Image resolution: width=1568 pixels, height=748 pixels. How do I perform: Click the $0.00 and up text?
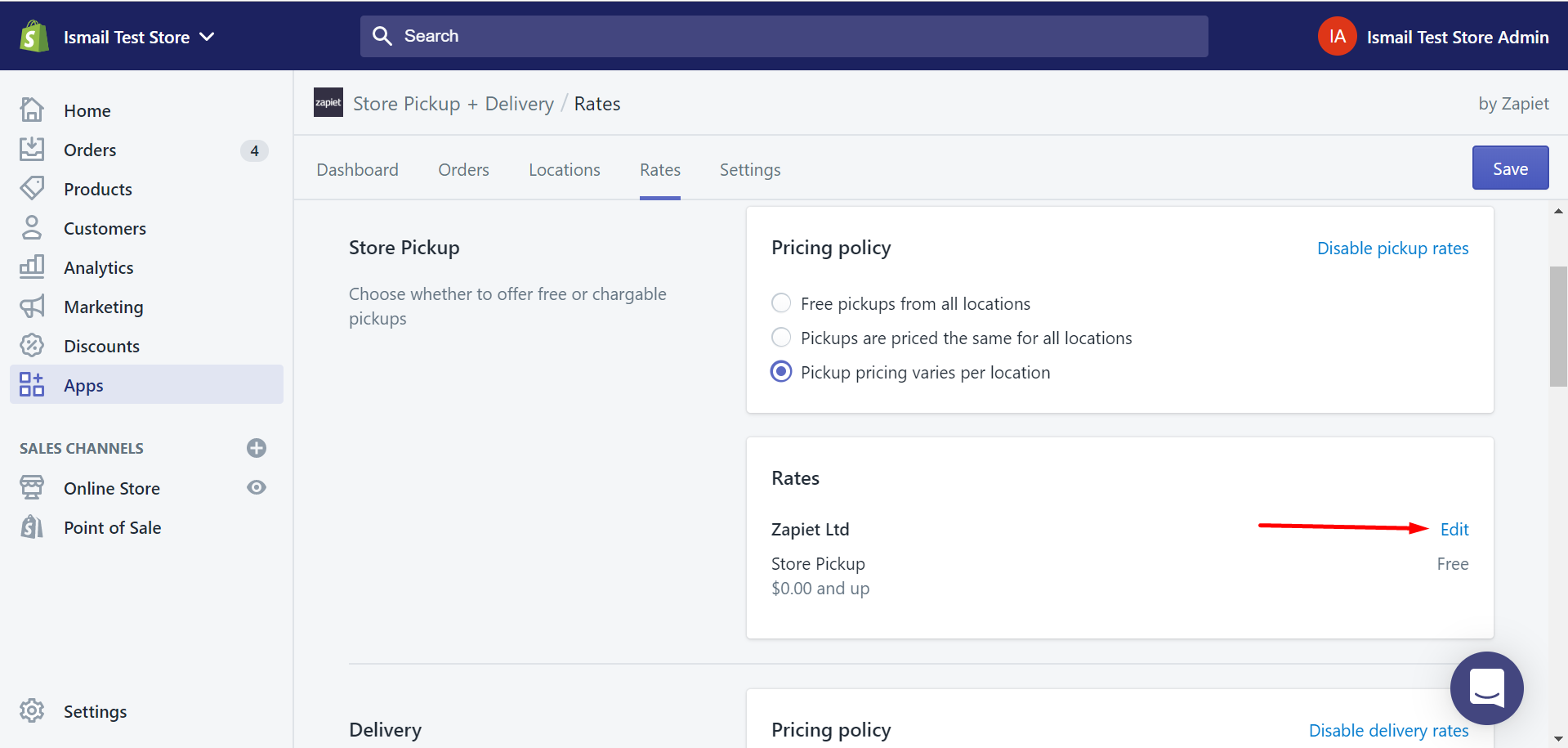pos(820,589)
